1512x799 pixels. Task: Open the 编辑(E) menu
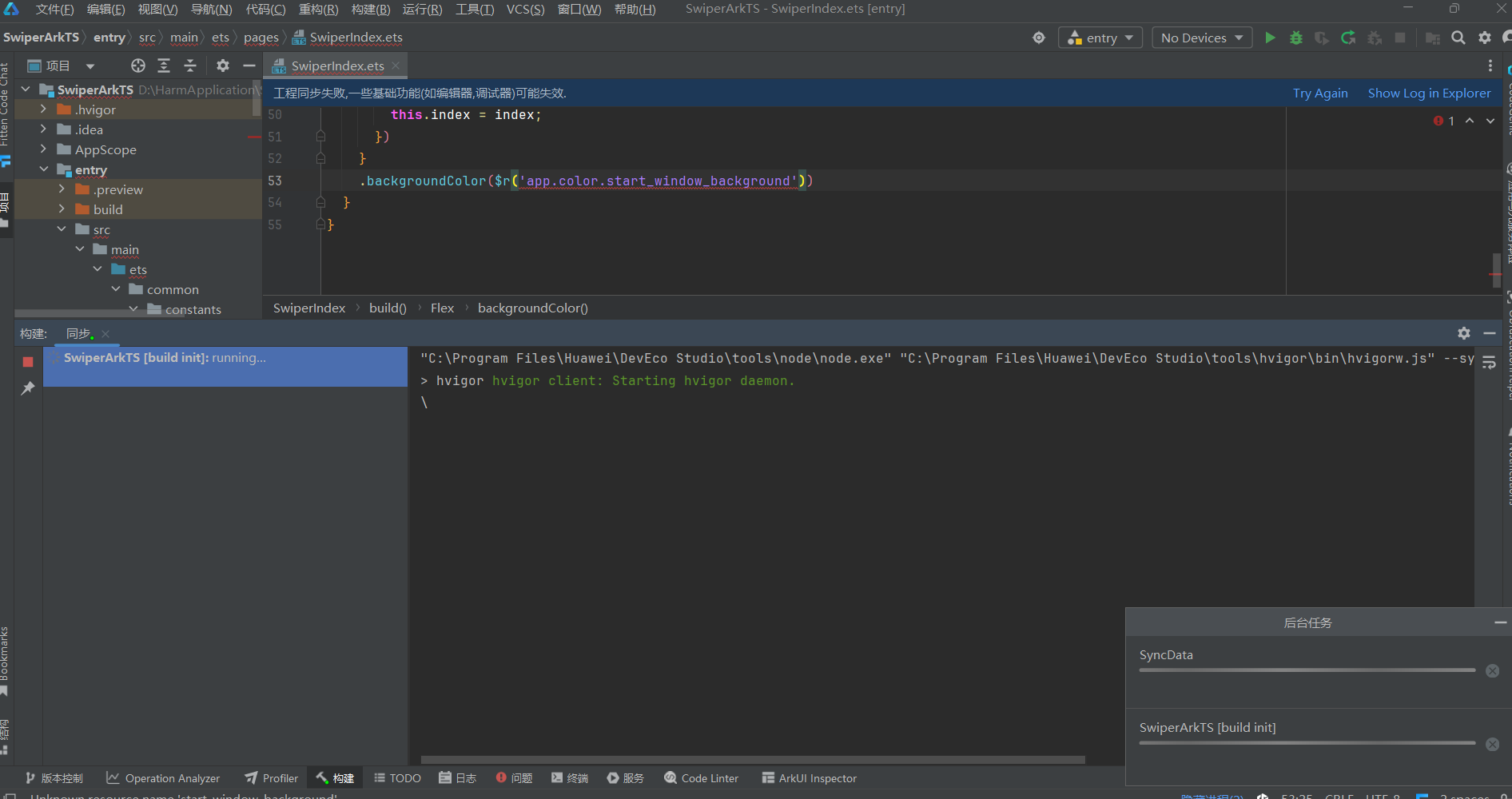105,9
